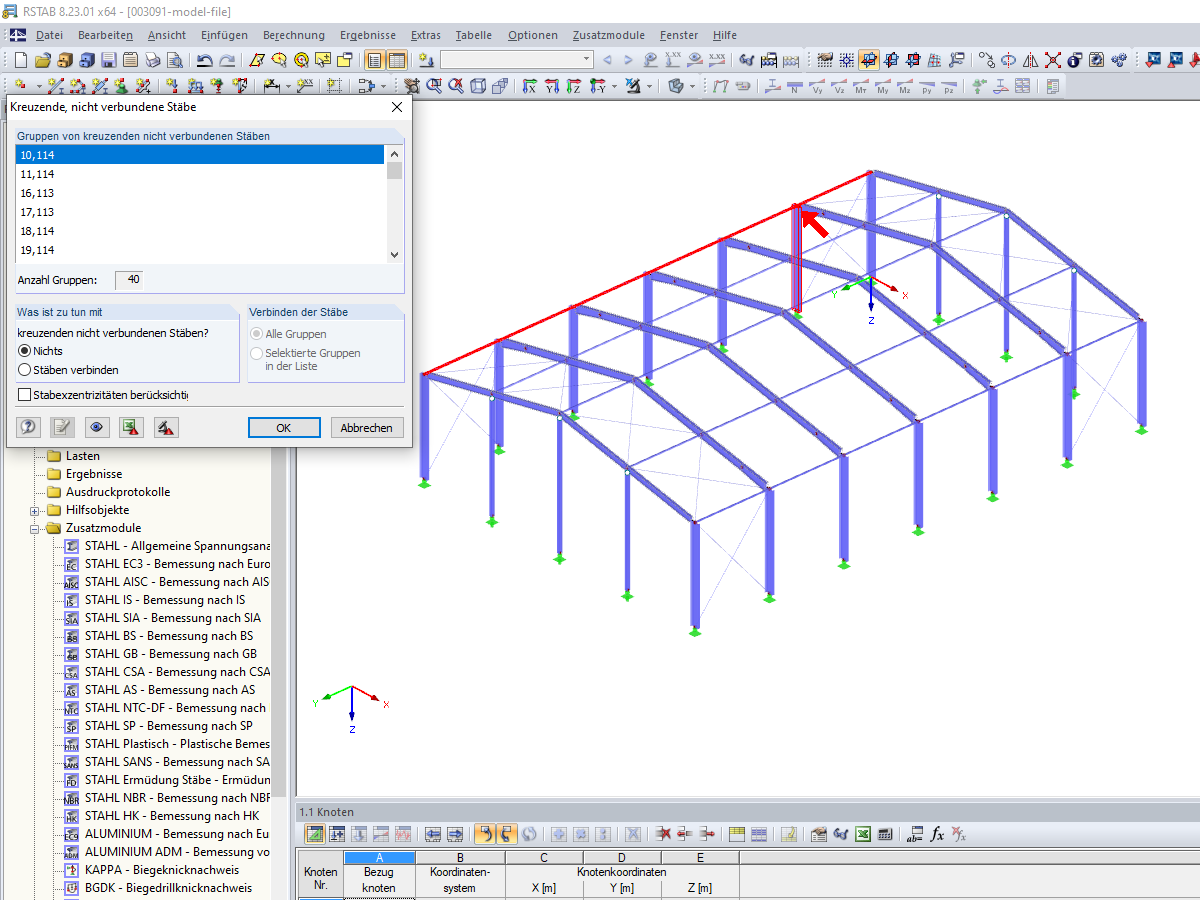Screen dimensions: 1200x900
Task: Click the dialog list vertical scrollbar thumb
Action: [394, 170]
